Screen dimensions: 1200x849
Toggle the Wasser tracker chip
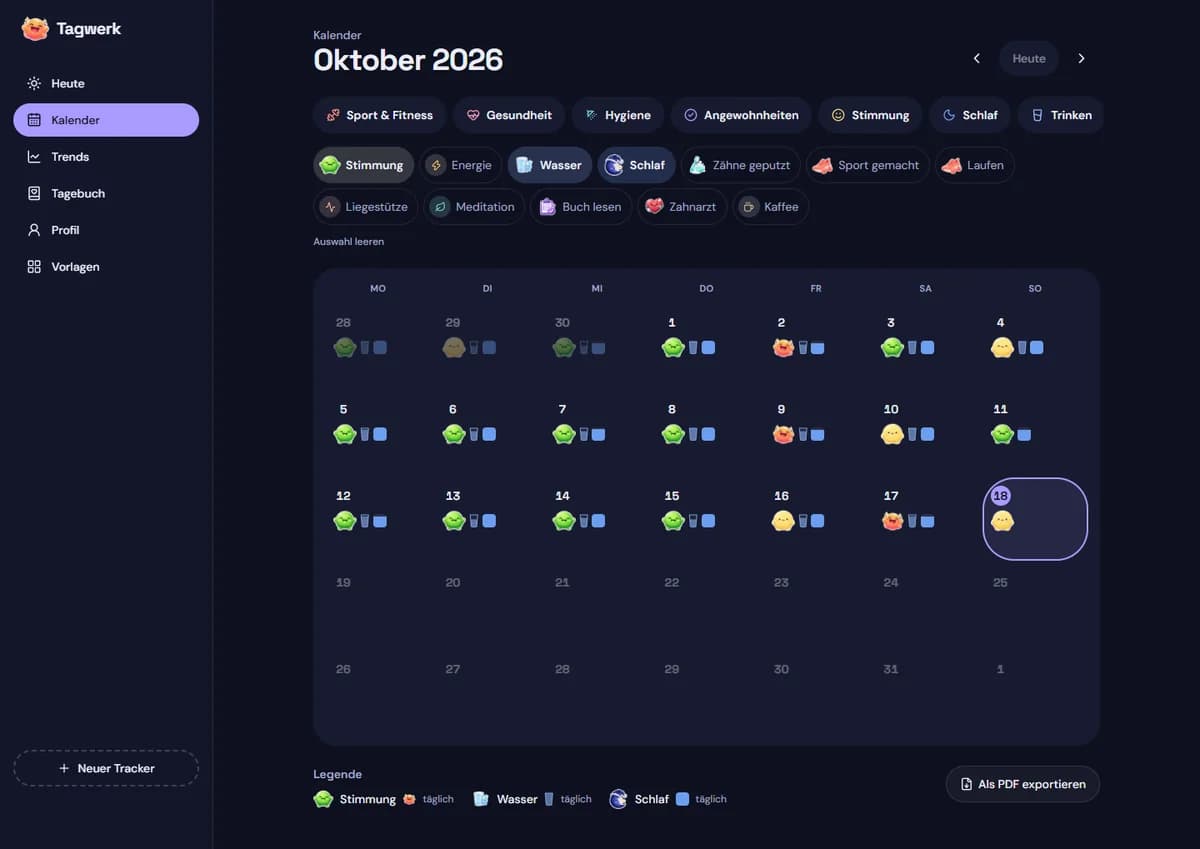(x=550, y=165)
